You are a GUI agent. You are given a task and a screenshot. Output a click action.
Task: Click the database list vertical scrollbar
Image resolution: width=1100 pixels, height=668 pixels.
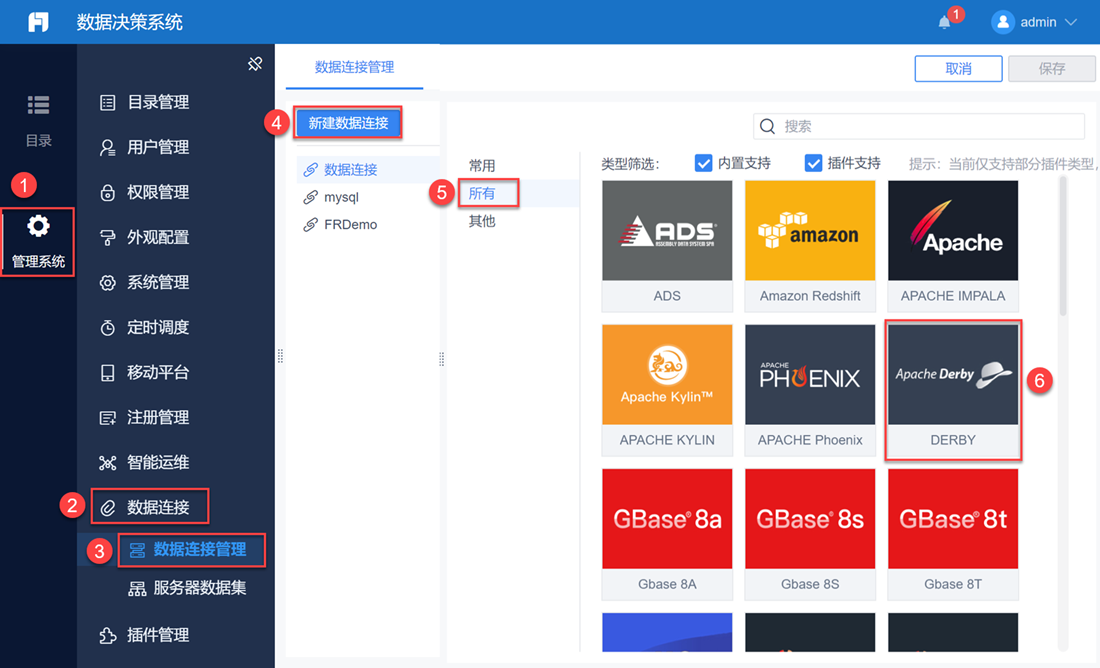point(1063,246)
